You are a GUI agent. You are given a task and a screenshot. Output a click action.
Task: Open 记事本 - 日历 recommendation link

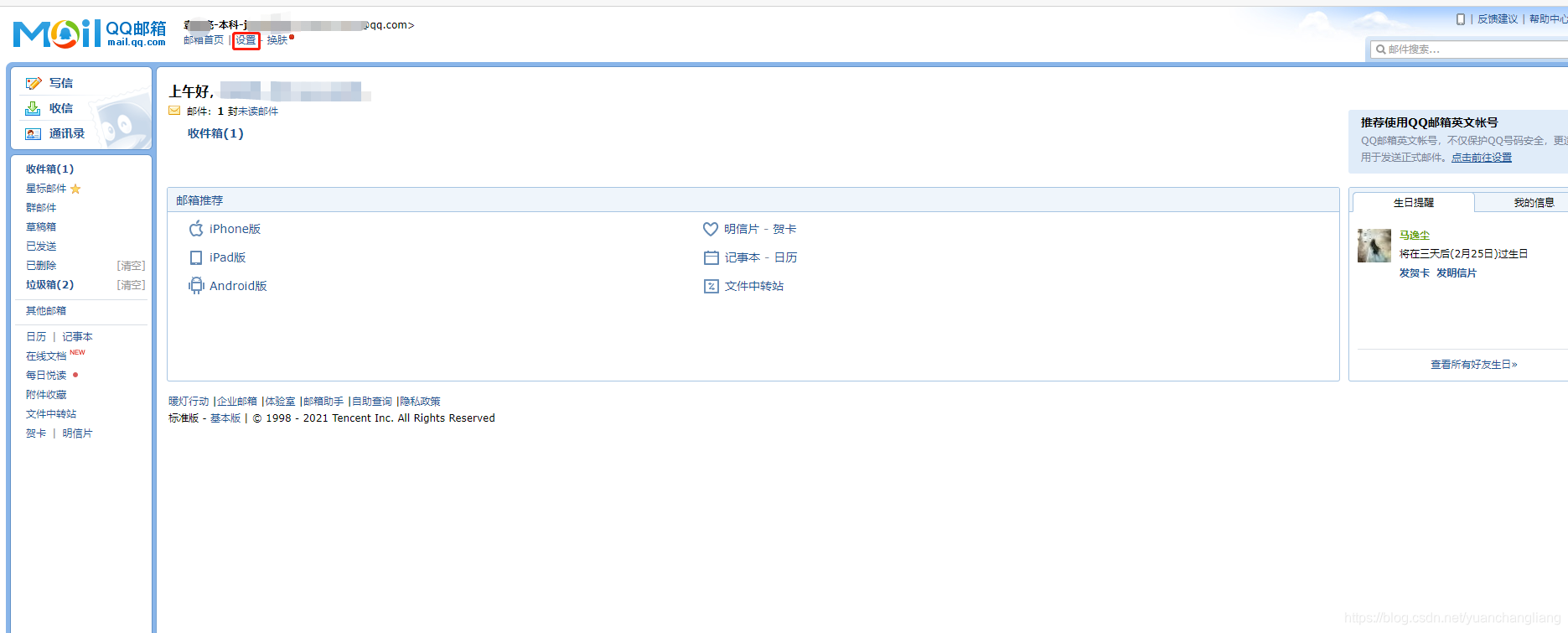click(x=761, y=257)
